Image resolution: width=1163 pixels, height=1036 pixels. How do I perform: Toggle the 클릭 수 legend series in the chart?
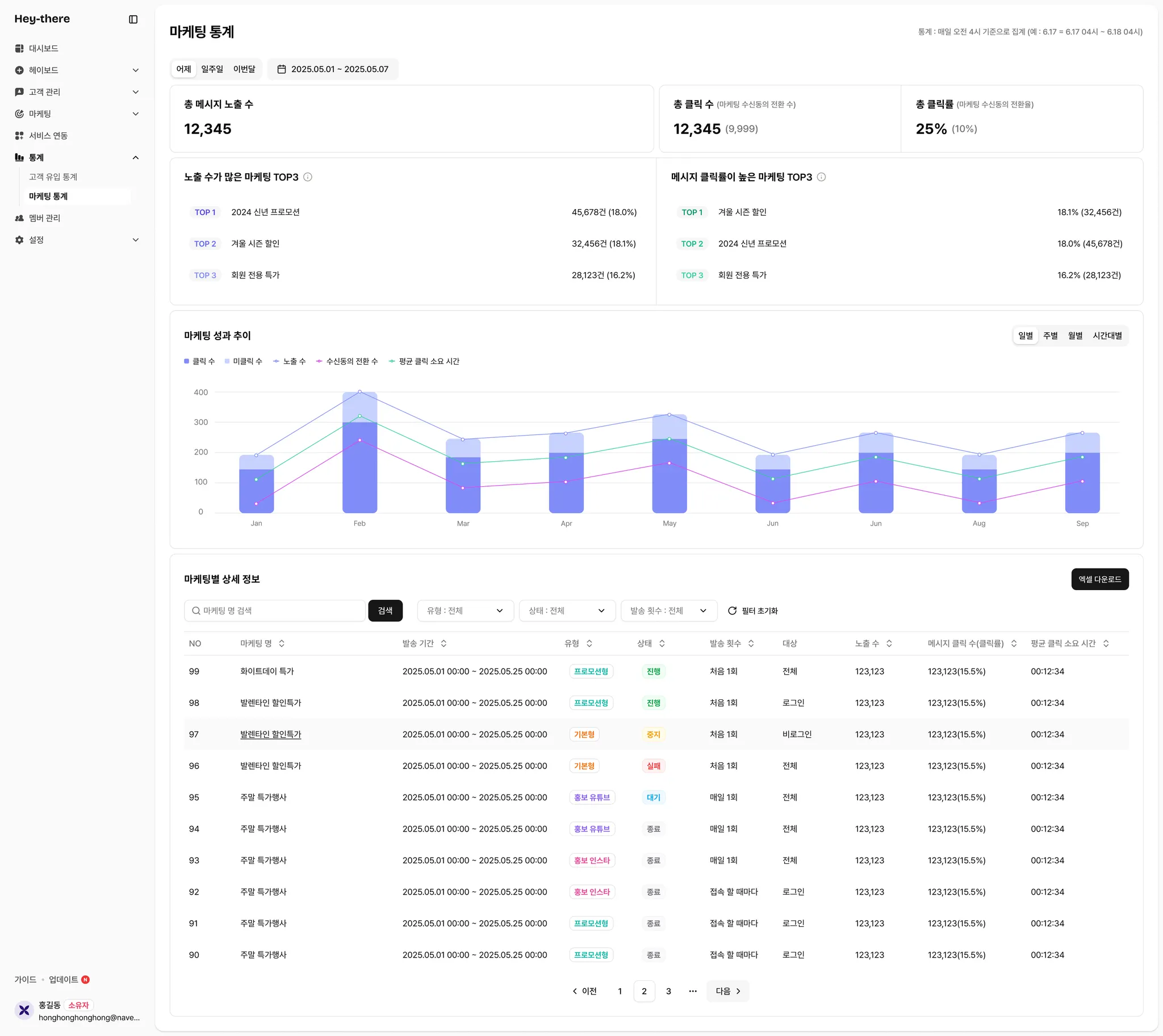pos(200,361)
